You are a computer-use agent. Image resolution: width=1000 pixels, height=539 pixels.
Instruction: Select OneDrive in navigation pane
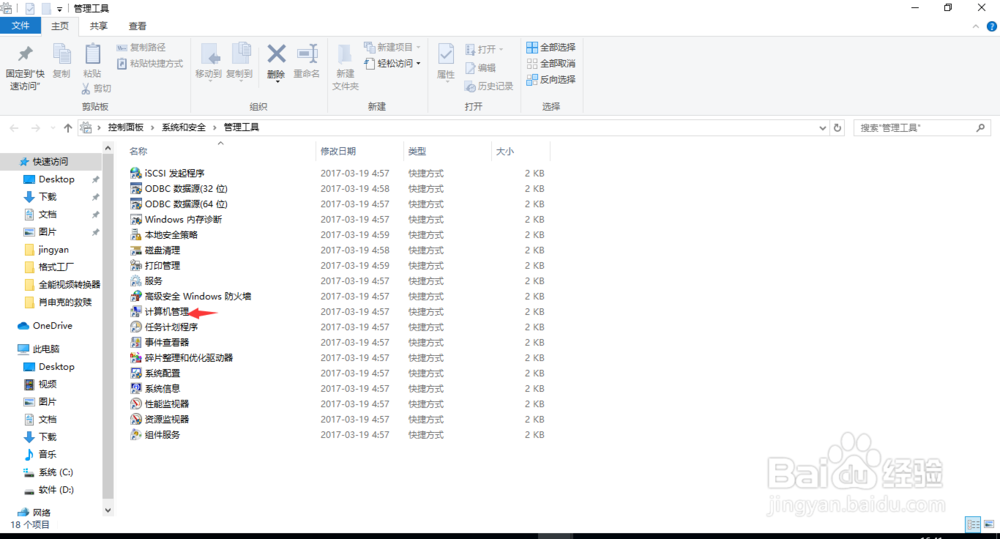45,325
